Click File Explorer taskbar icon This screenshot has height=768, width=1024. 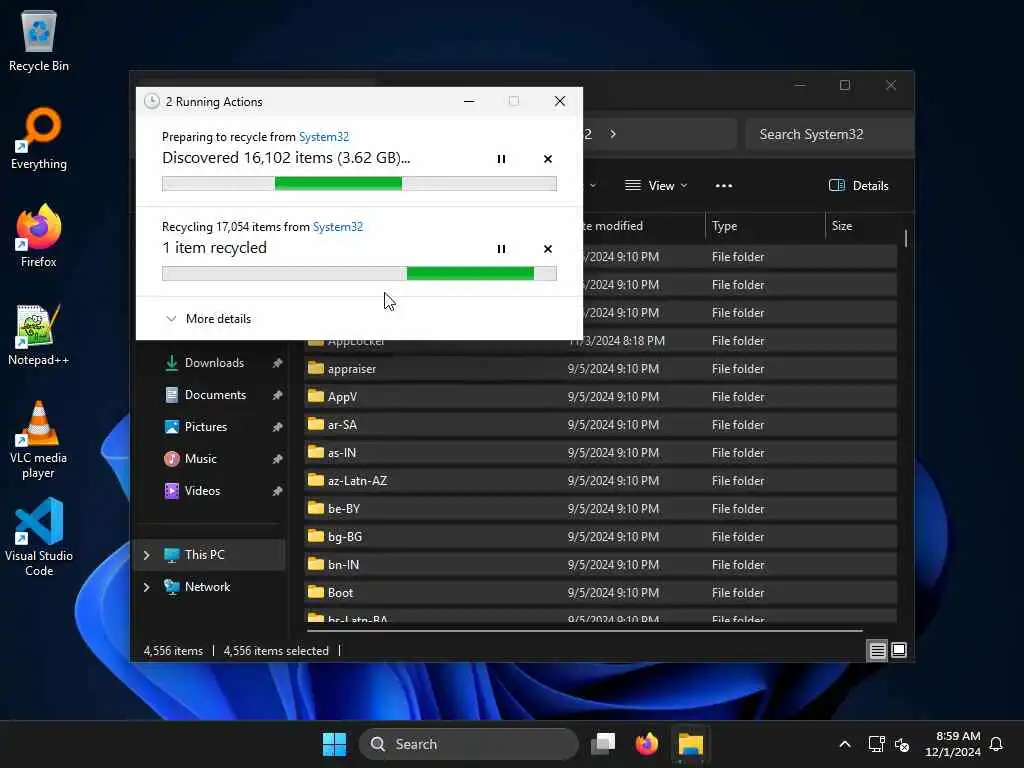690,744
